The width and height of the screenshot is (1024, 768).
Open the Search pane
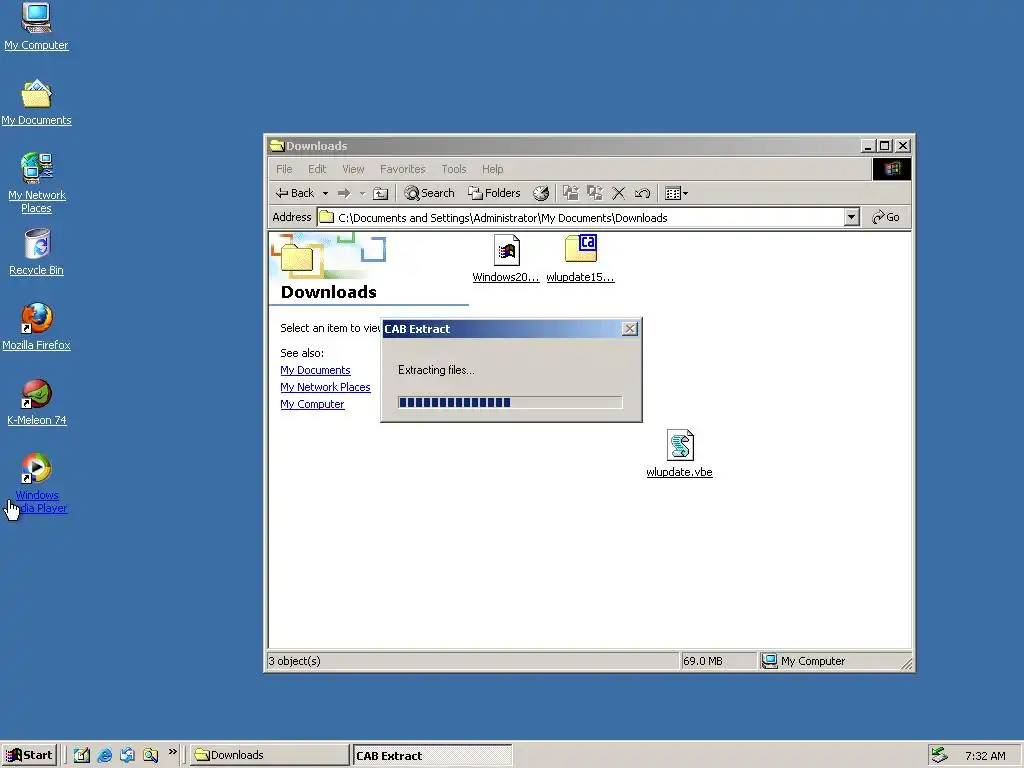point(430,193)
